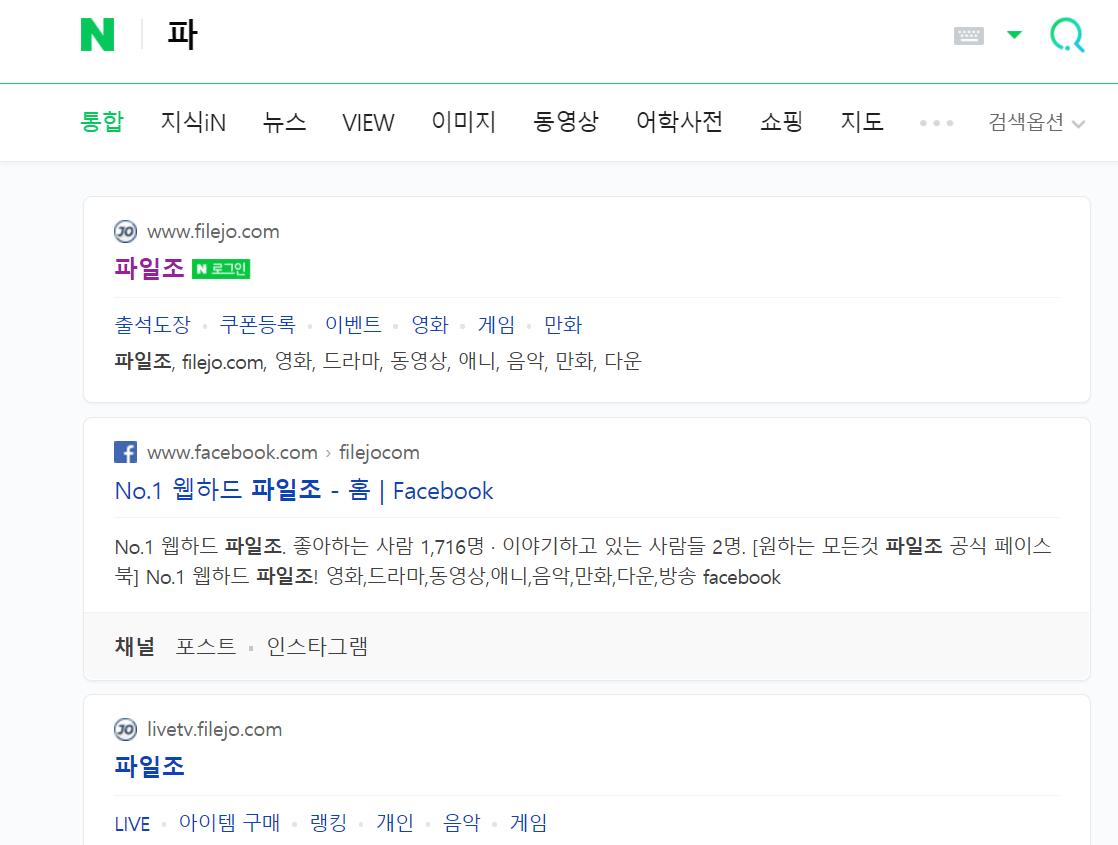This screenshot has height=845, width=1118.
Task: Open the 지도 tab
Action: pyautogui.click(x=862, y=122)
